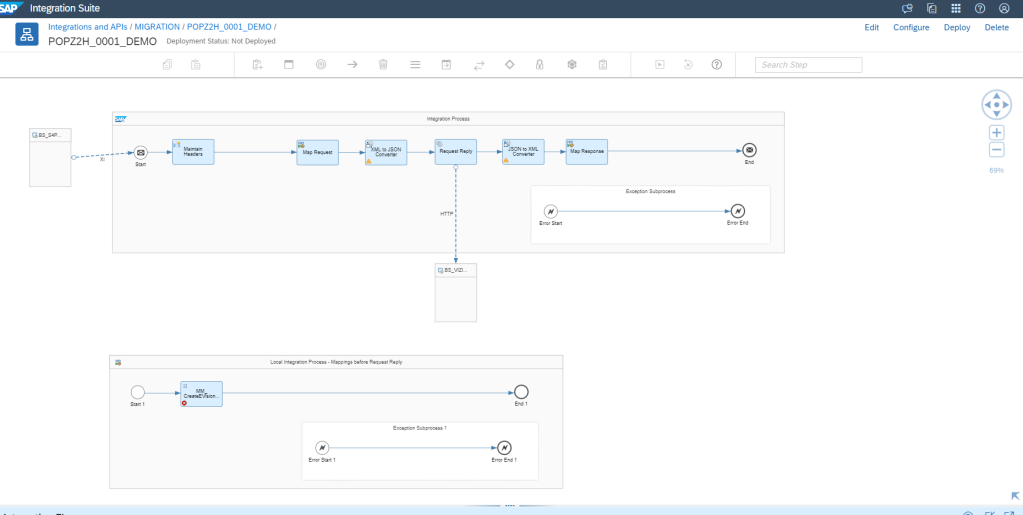Image resolution: width=1023 pixels, height=515 pixels.
Task: Open the product switch grid icon
Action: click(955, 8)
